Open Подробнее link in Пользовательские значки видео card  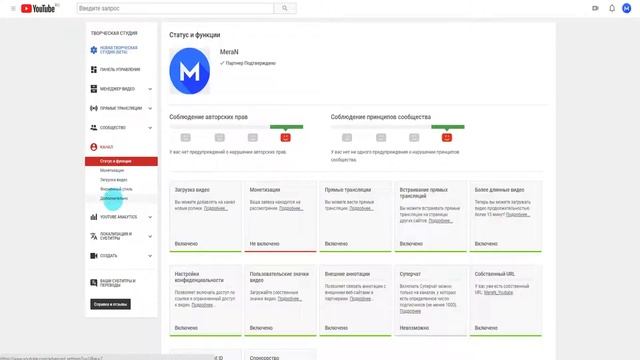tap(289, 299)
